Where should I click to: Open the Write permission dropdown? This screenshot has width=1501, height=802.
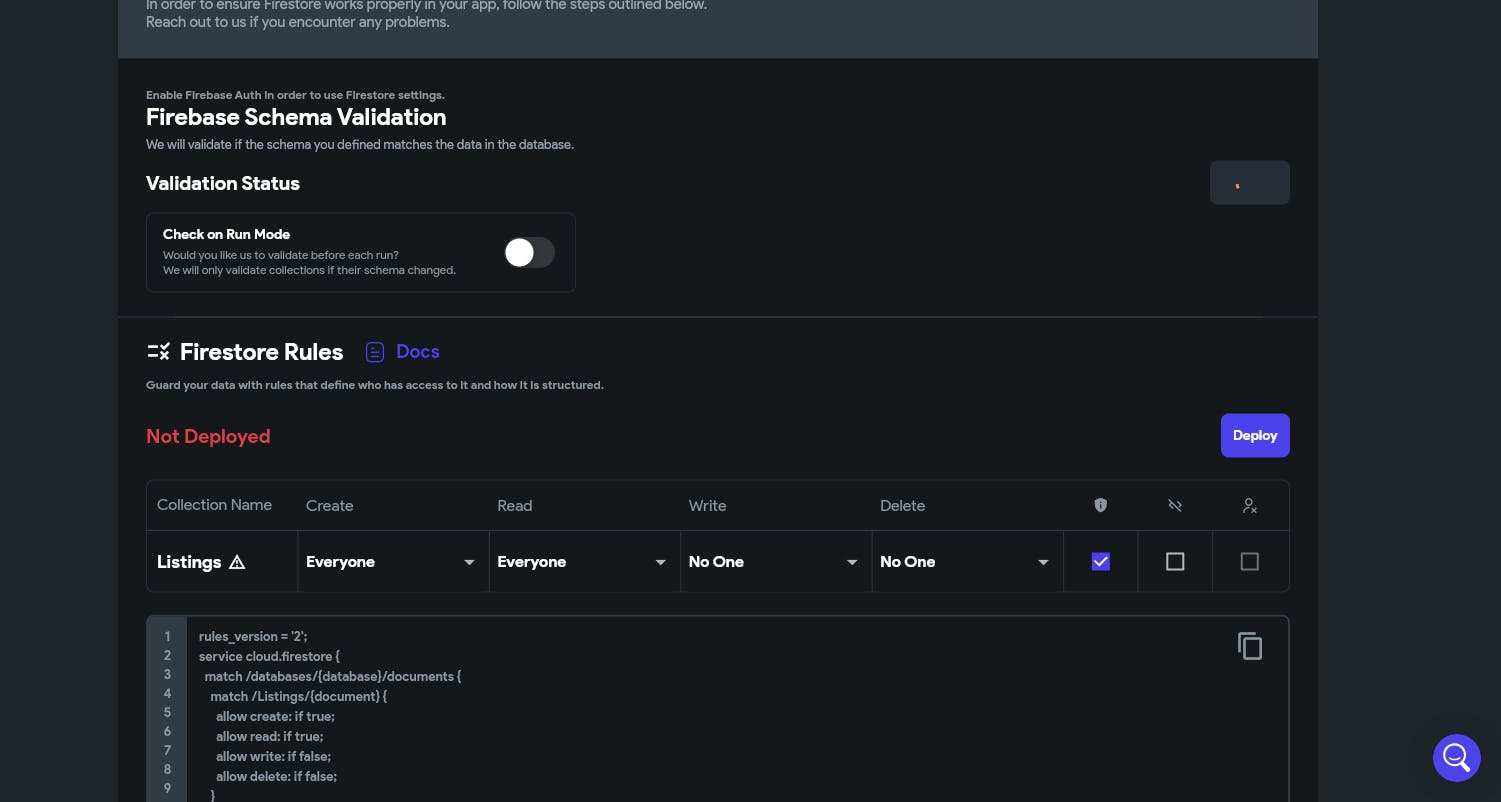tap(774, 562)
